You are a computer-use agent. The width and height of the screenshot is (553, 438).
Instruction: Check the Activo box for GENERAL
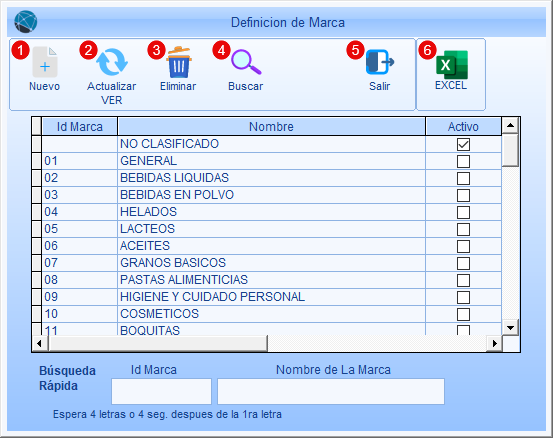tap(463, 161)
